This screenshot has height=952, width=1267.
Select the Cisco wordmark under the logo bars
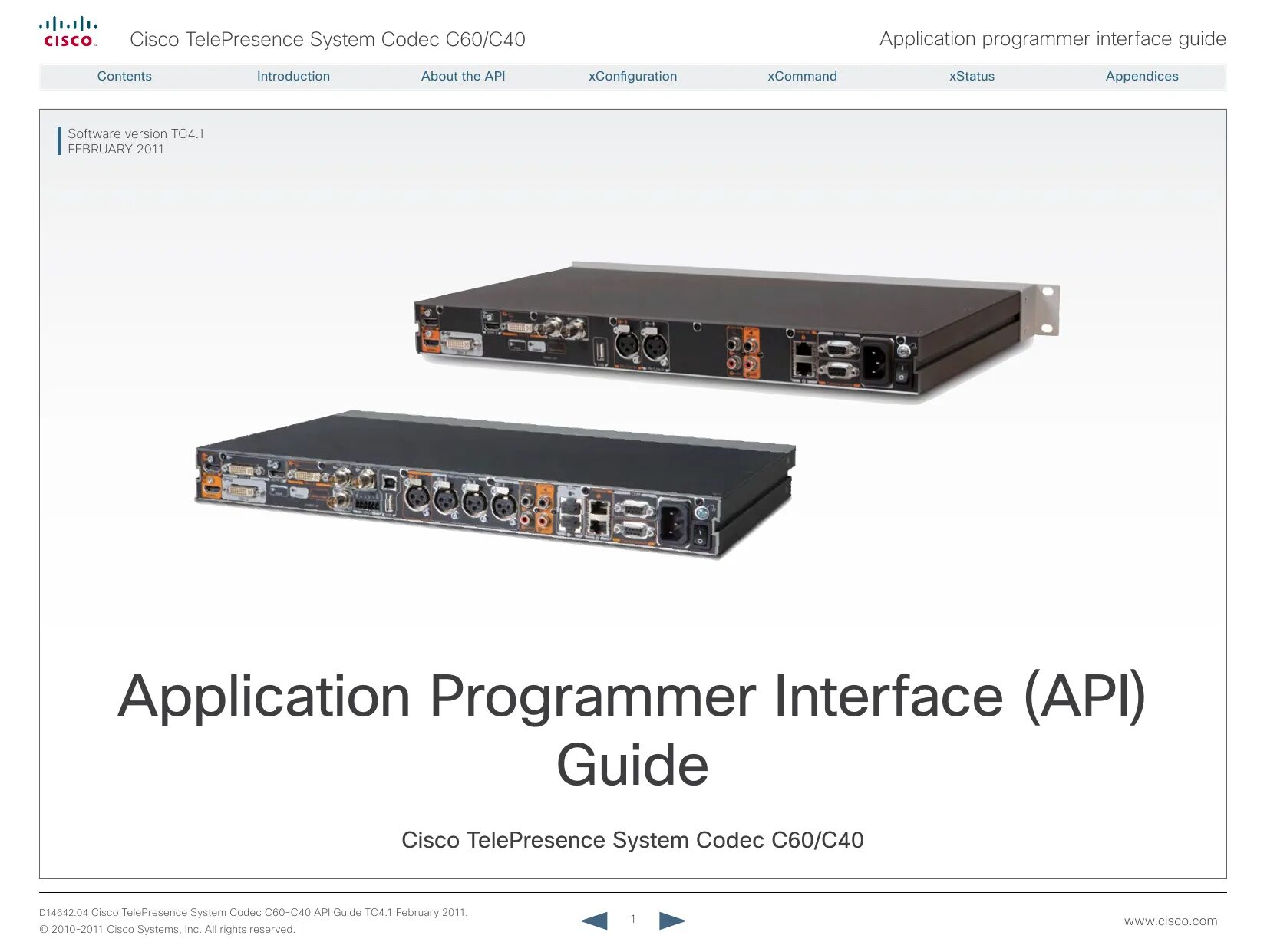tap(69, 40)
